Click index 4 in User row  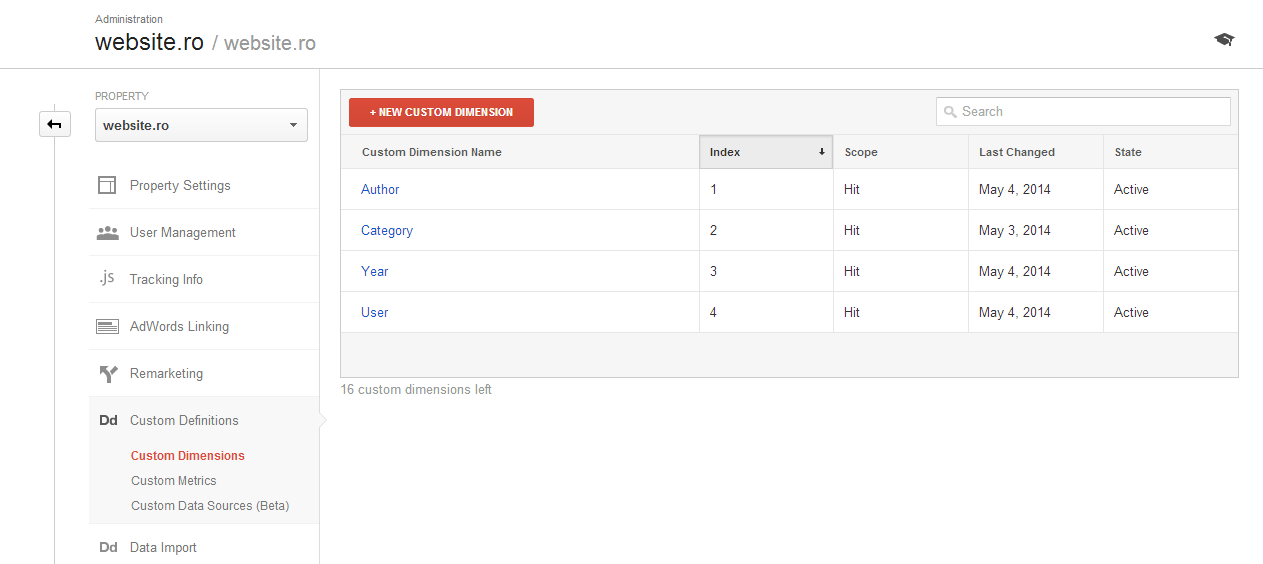[x=713, y=312]
